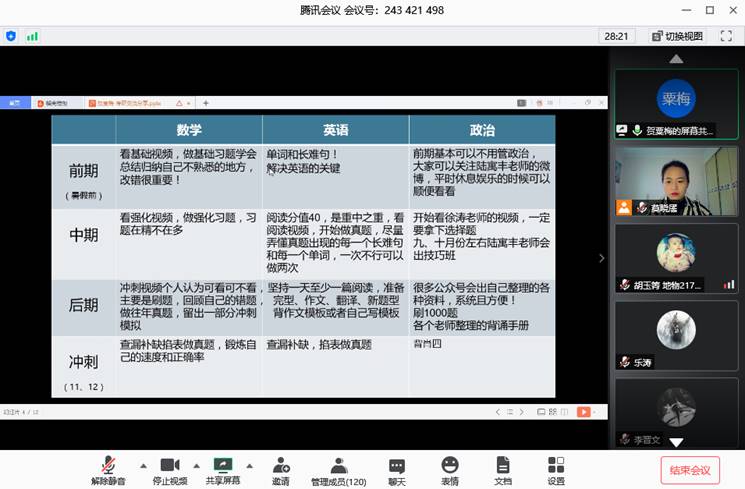This screenshot has width=745, height=489.
Task: Open the 文档 documents icon
Action: pos(503,466)
